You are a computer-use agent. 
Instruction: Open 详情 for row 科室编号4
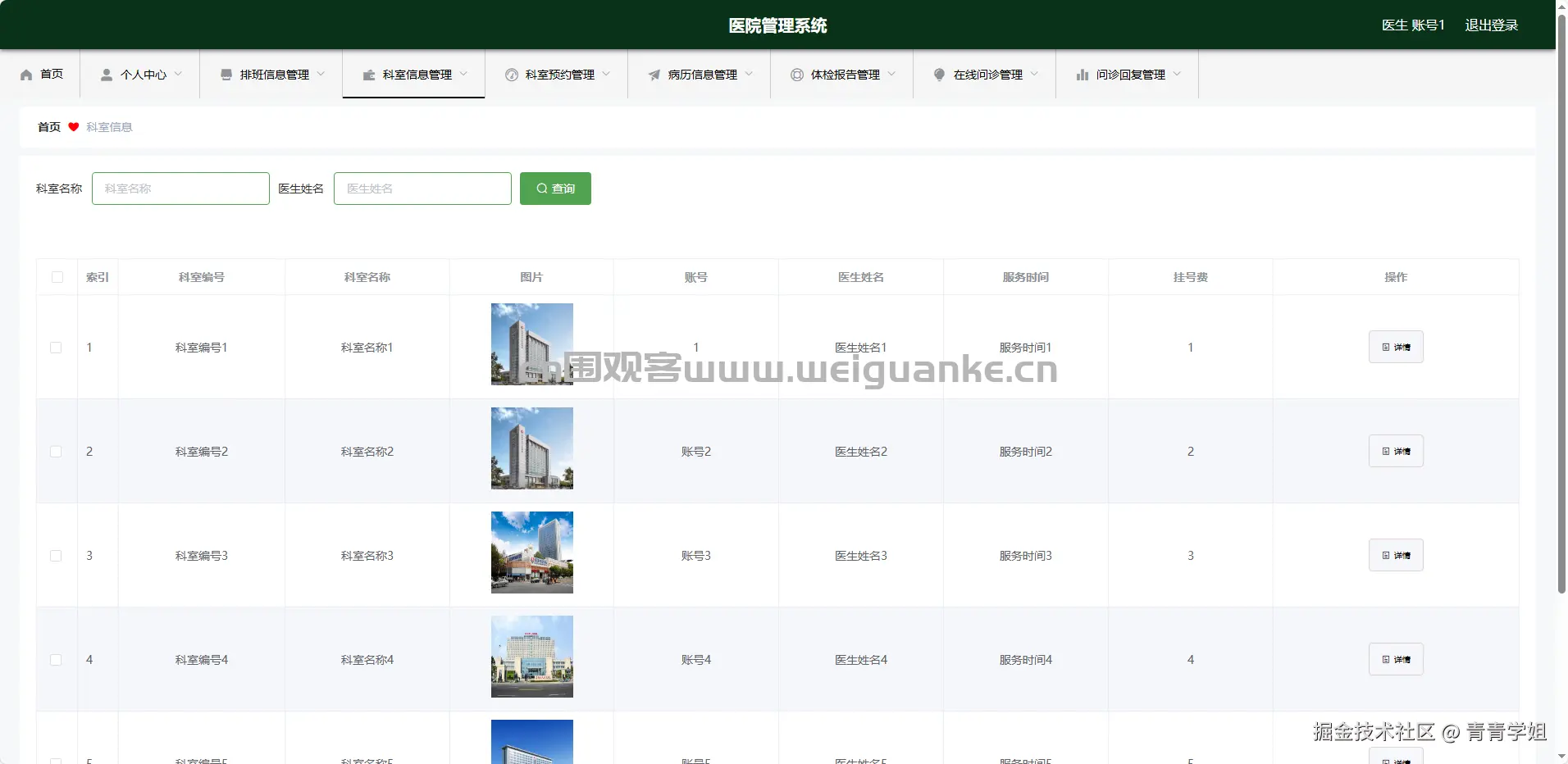tap(1396, 659)
